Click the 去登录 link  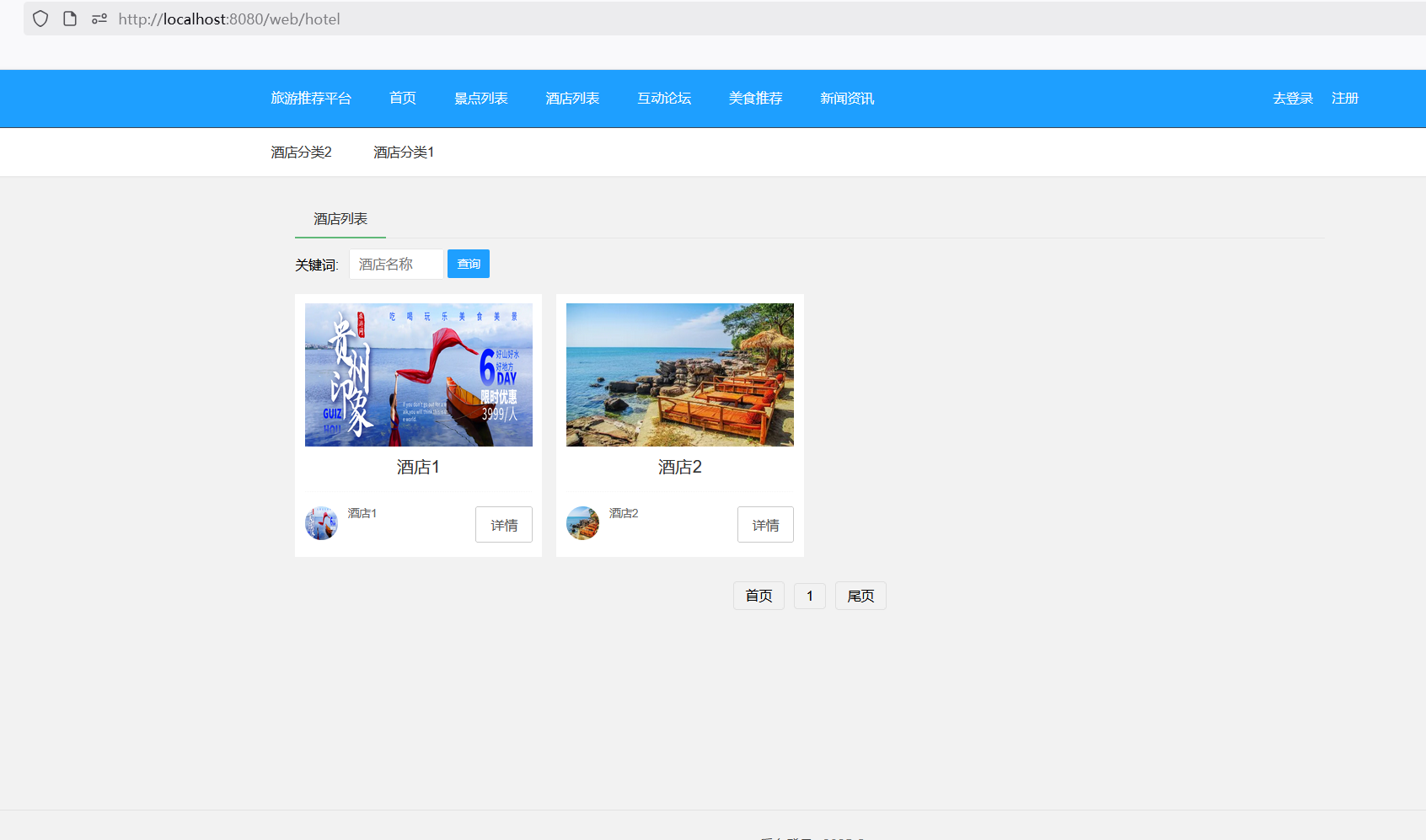click(x=1293, y=99)
